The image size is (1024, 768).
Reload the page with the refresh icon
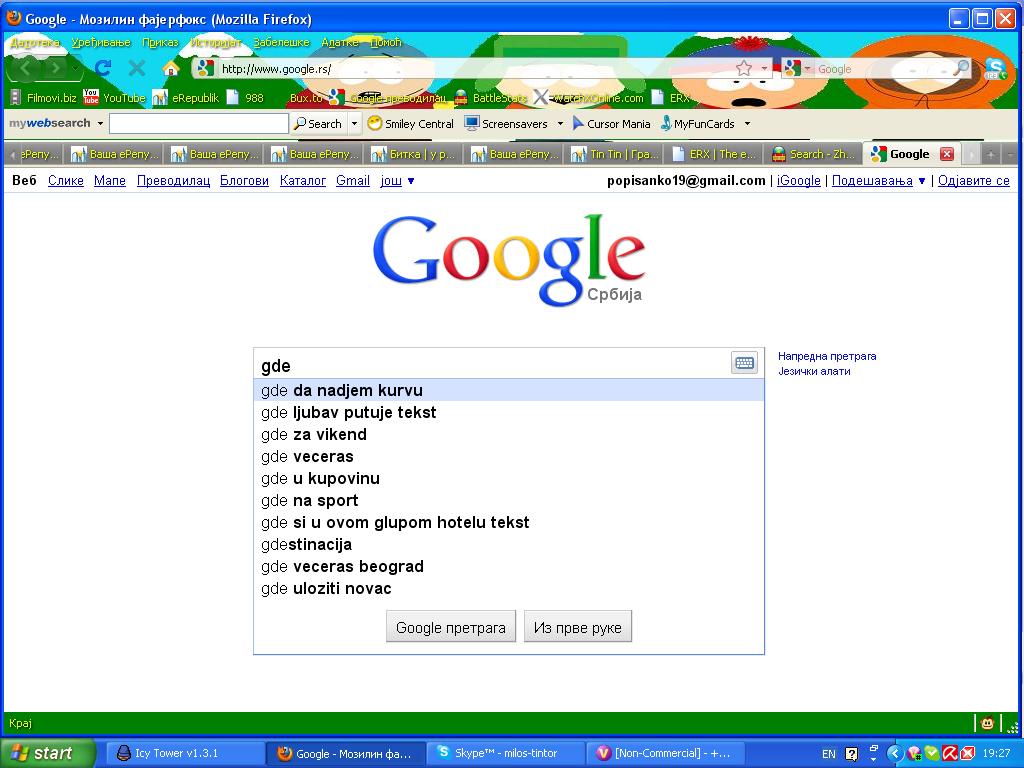103,68
